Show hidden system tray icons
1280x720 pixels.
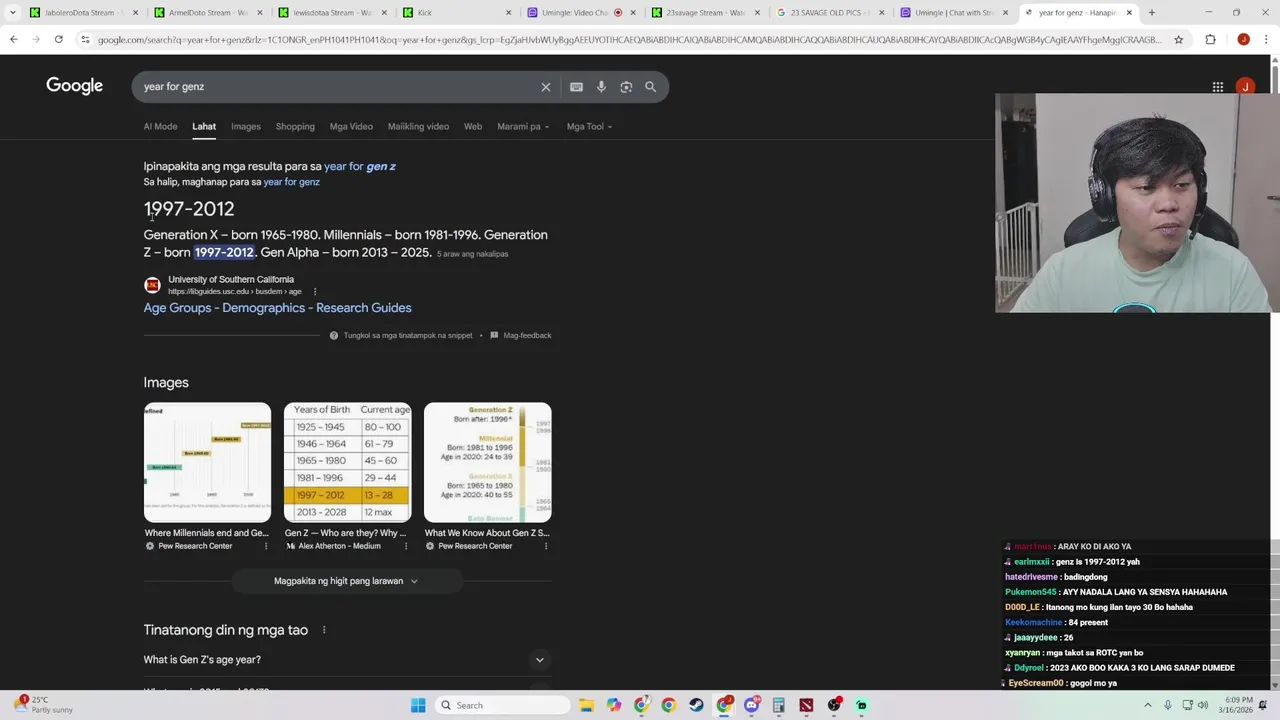pos(1147,705)
